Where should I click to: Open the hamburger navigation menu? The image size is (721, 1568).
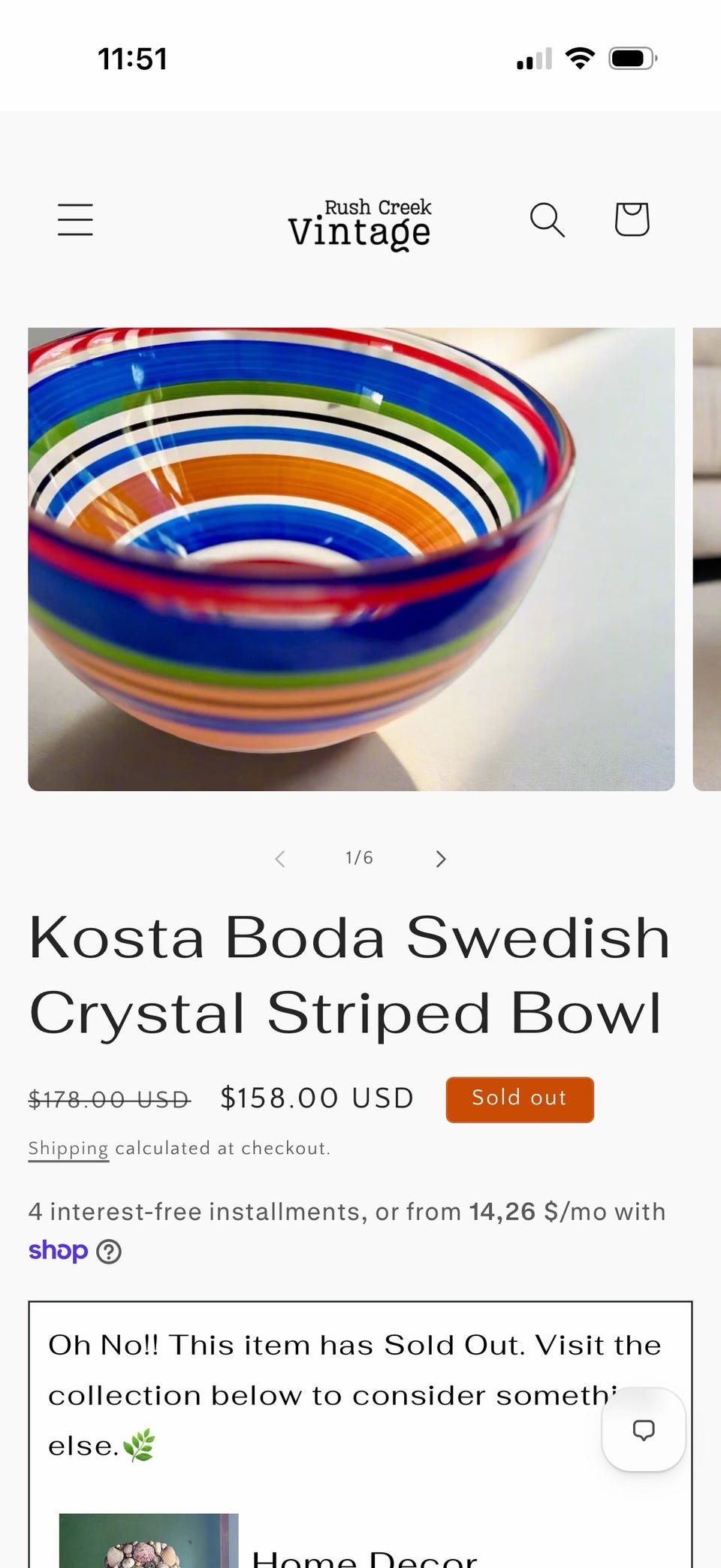click(x=75, y=219)
